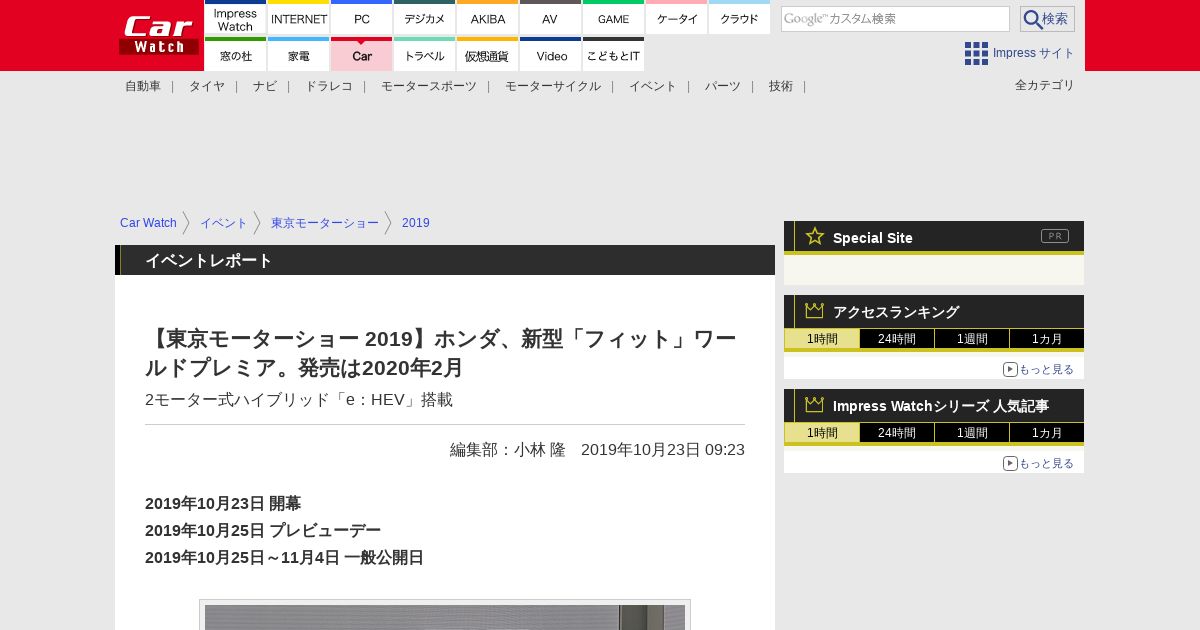Click the Impress サイト text link
Image resolution: width=1200 pixels, height=630 pixels.
[1034, 53]
